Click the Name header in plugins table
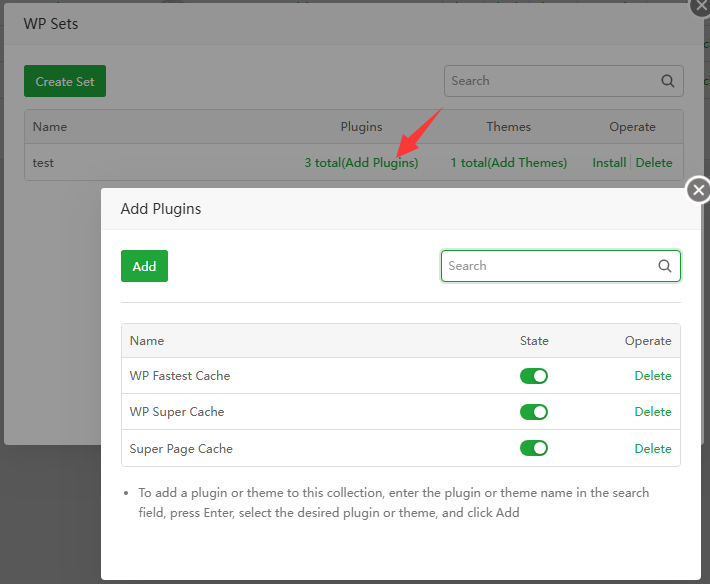The height and width of the screenshot is (584, 710). pyautogui.click(x=147, y=341)
